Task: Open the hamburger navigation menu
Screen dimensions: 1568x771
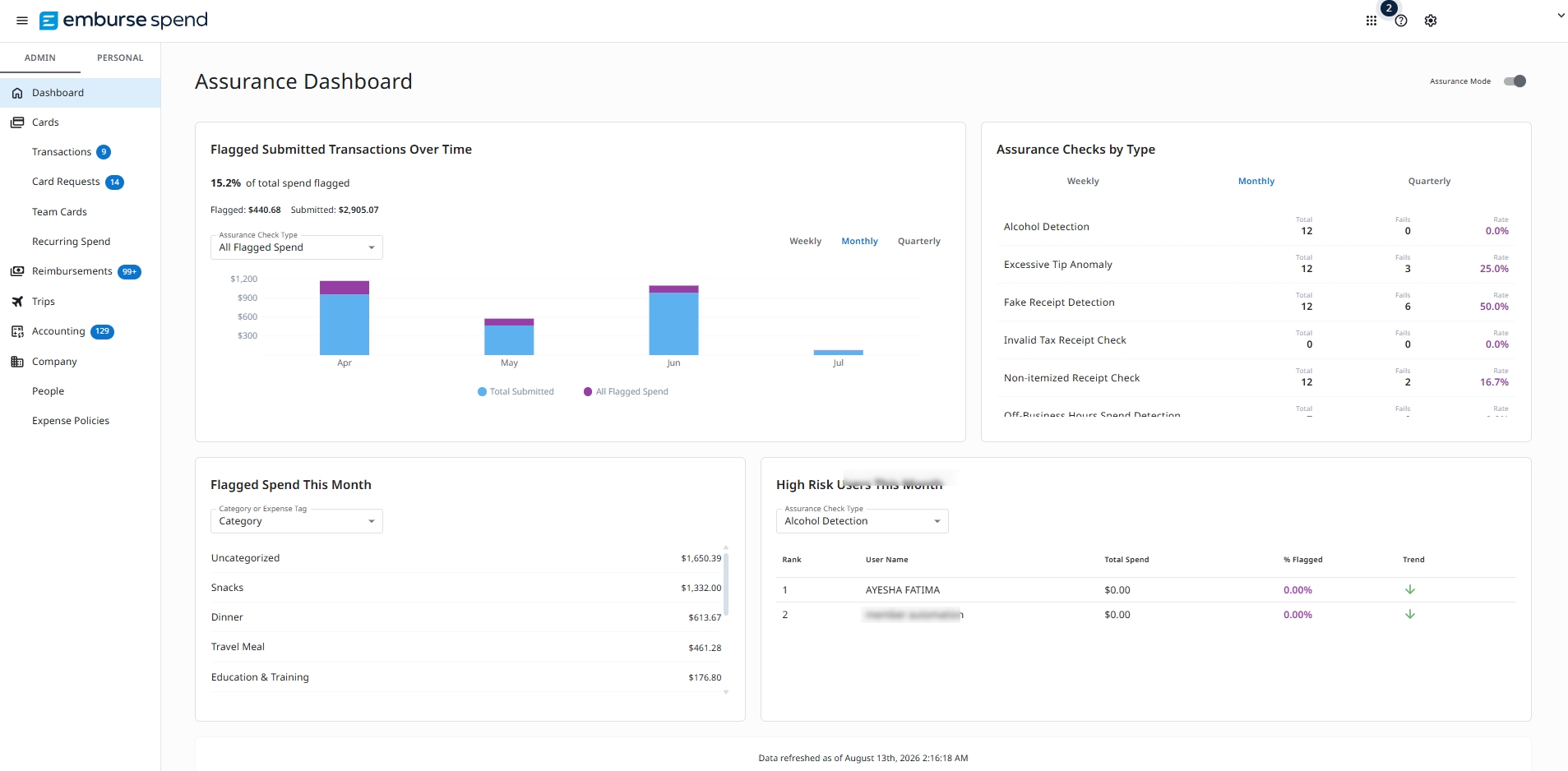Action: (22, 21)
